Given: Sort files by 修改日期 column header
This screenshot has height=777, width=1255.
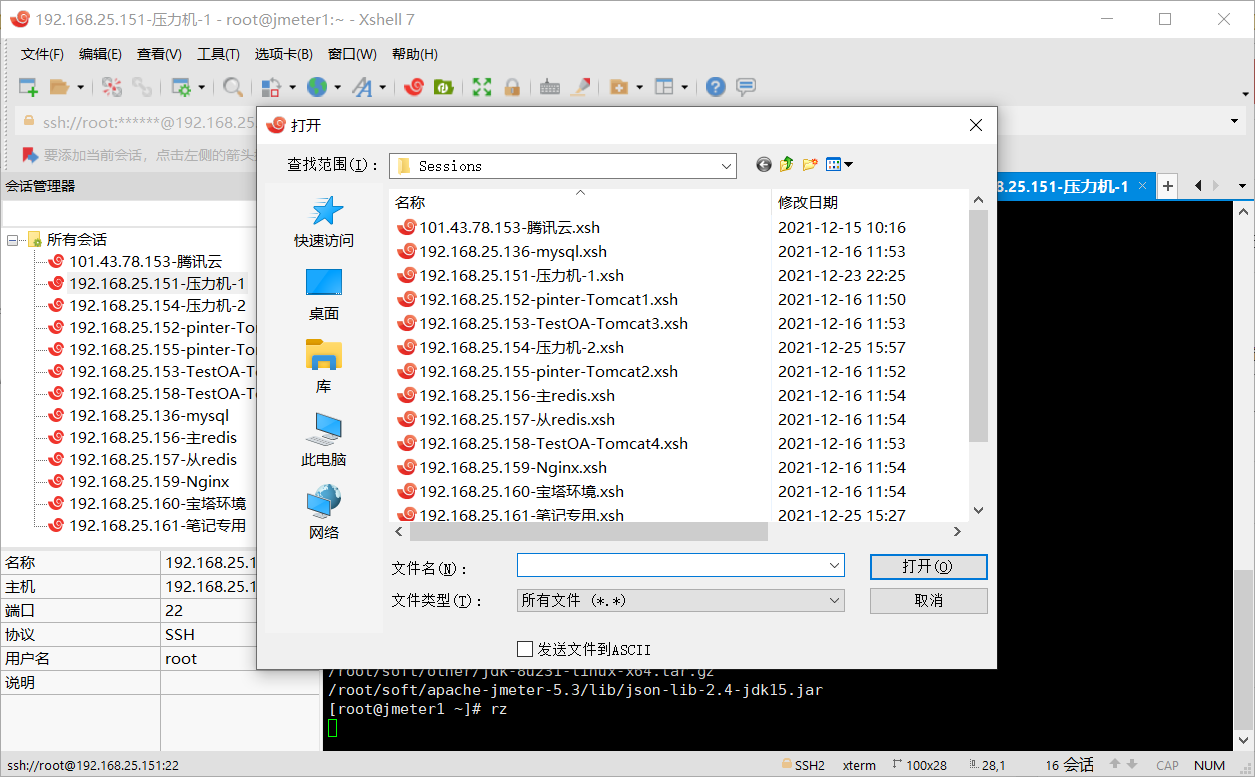Looking at the screenshot, I should [x=869, y=202].
